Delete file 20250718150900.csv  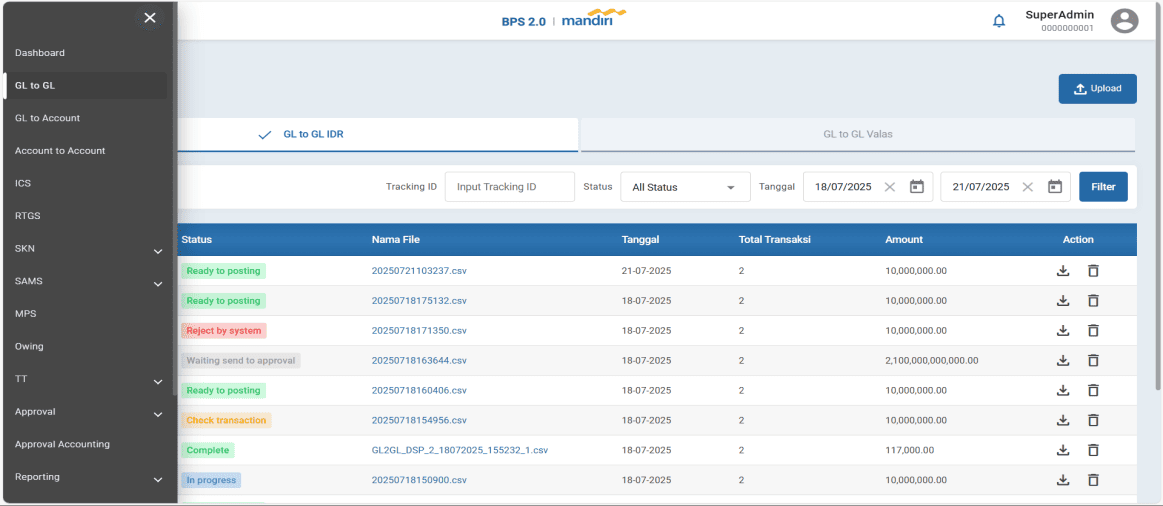point(1093,480)
